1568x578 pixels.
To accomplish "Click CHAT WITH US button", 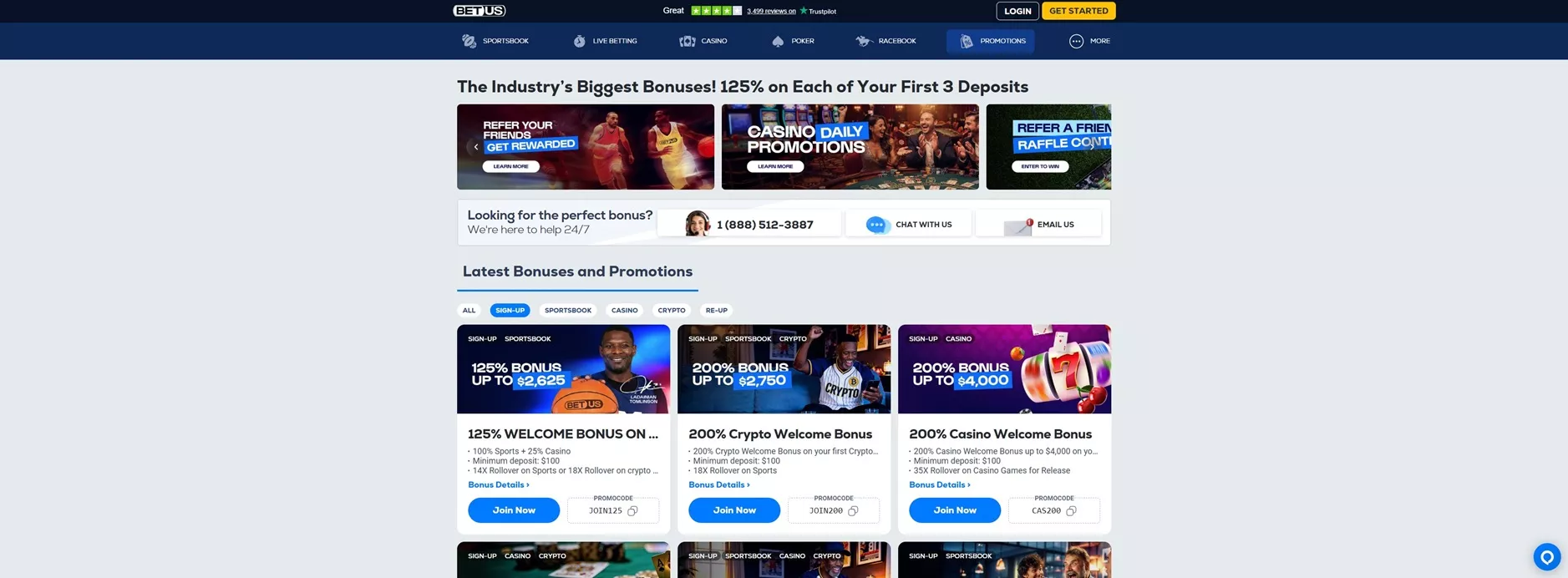I will [x=908, y=224].
